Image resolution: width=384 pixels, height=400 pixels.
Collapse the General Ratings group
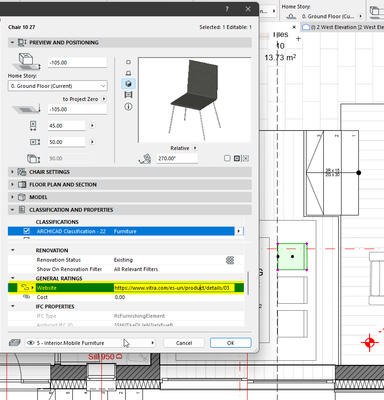point(13,278)
